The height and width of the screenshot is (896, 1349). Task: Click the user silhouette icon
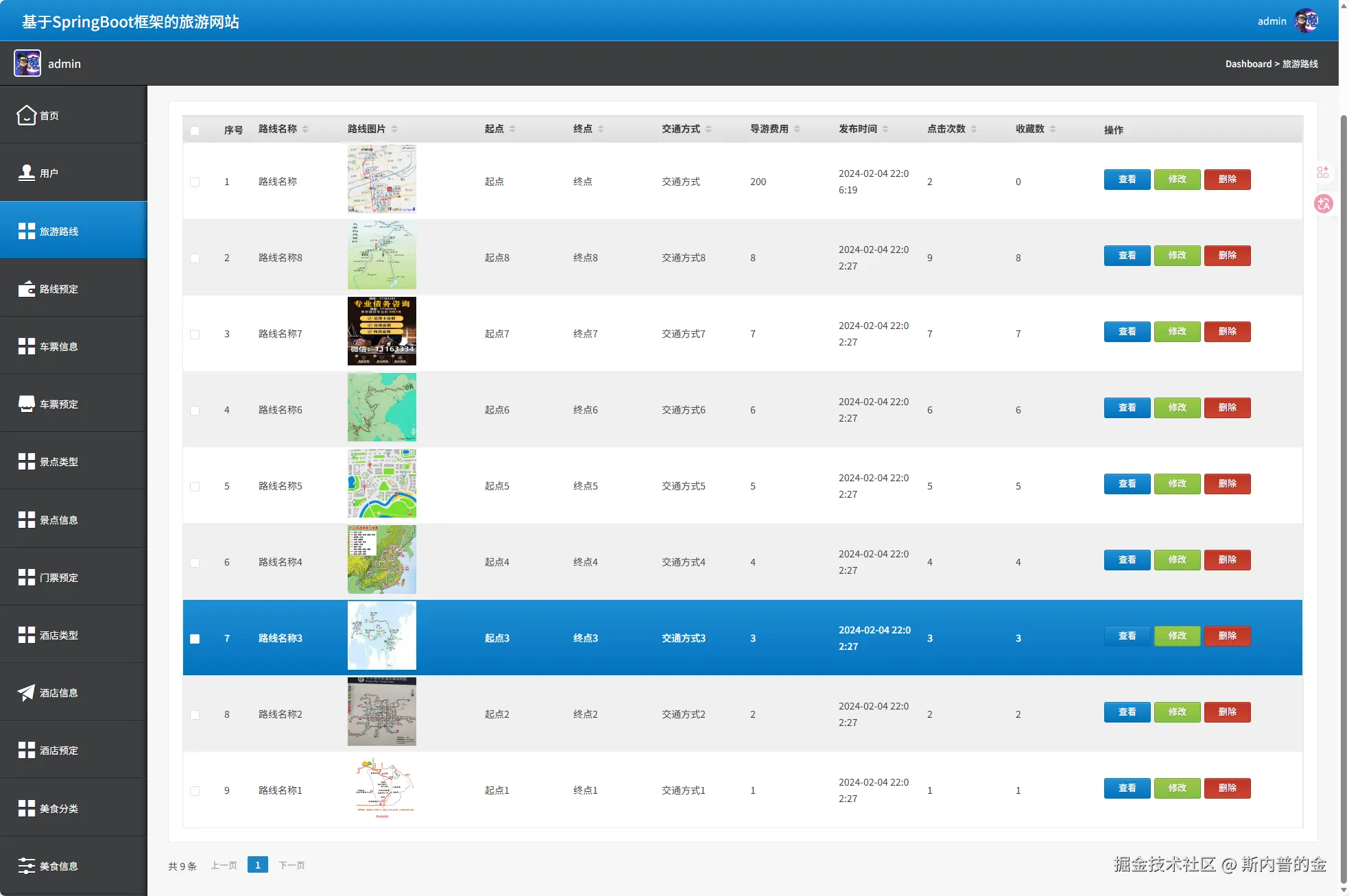(x=26, y=173)
